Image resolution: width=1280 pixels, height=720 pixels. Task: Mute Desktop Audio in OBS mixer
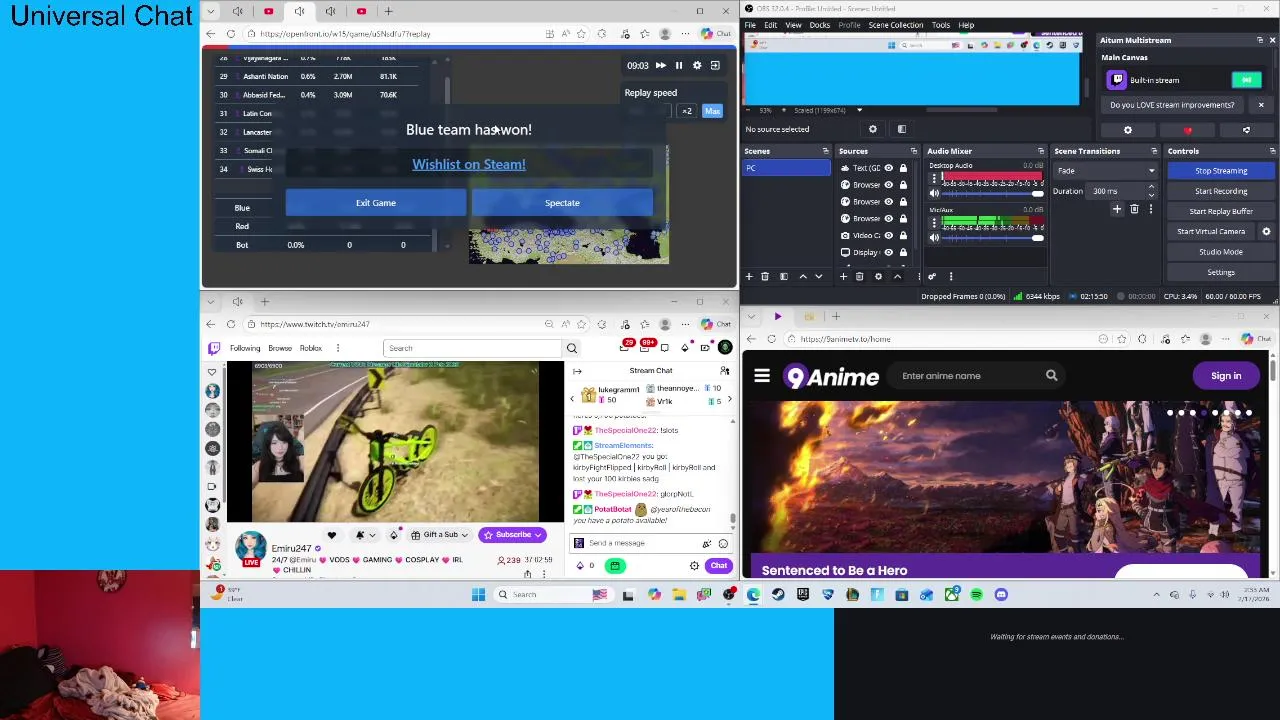coord(934,192)
